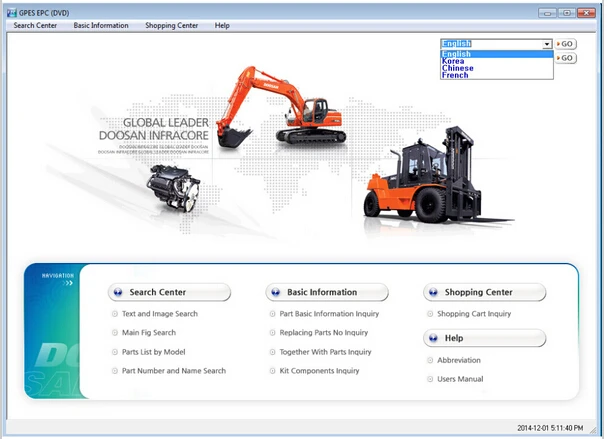Open Replacing Parts No Inquiry
This screenshot has width=607, height=439.
324,333
